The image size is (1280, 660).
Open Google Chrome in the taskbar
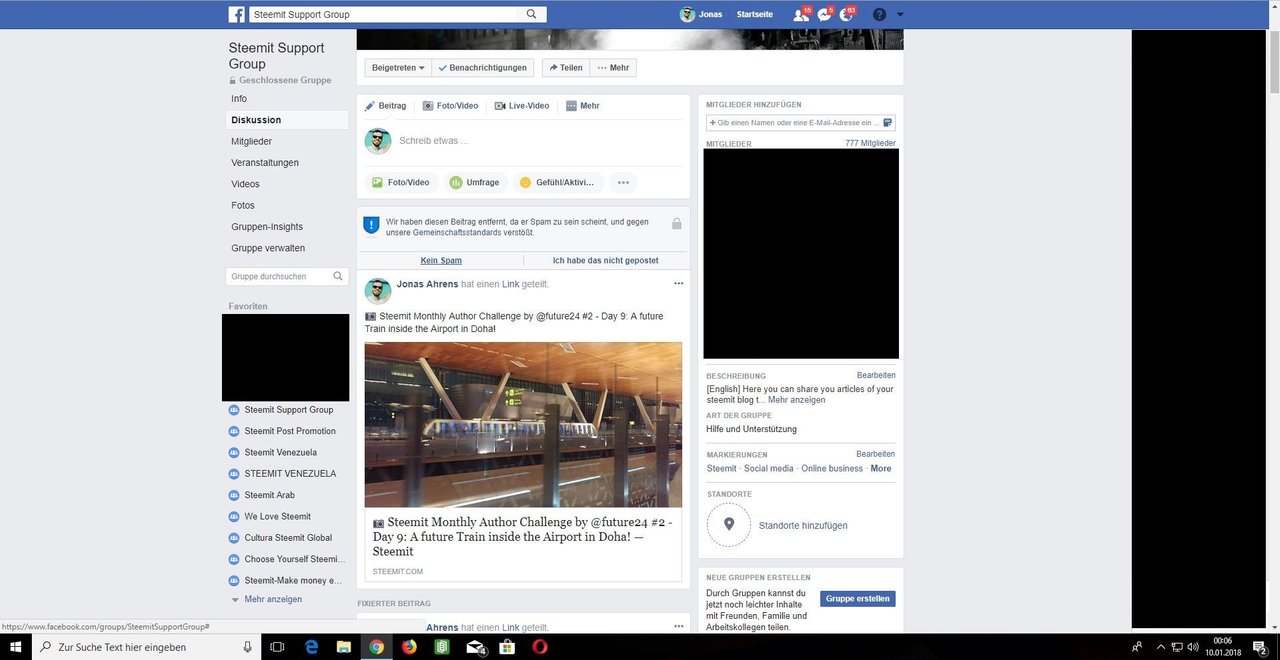click(x=376, y=647)
